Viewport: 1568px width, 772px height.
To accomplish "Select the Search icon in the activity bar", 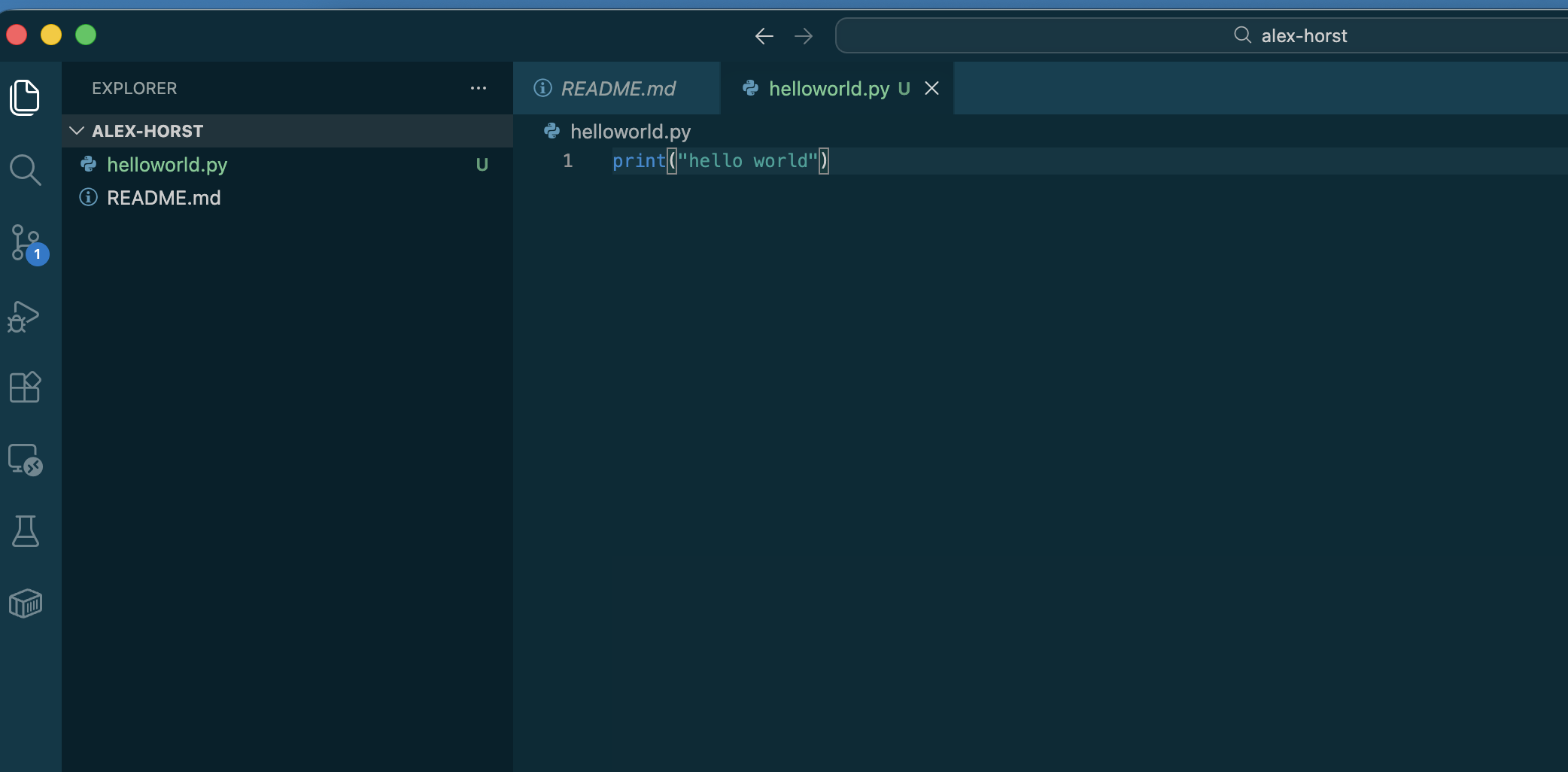I will point(26,170).
